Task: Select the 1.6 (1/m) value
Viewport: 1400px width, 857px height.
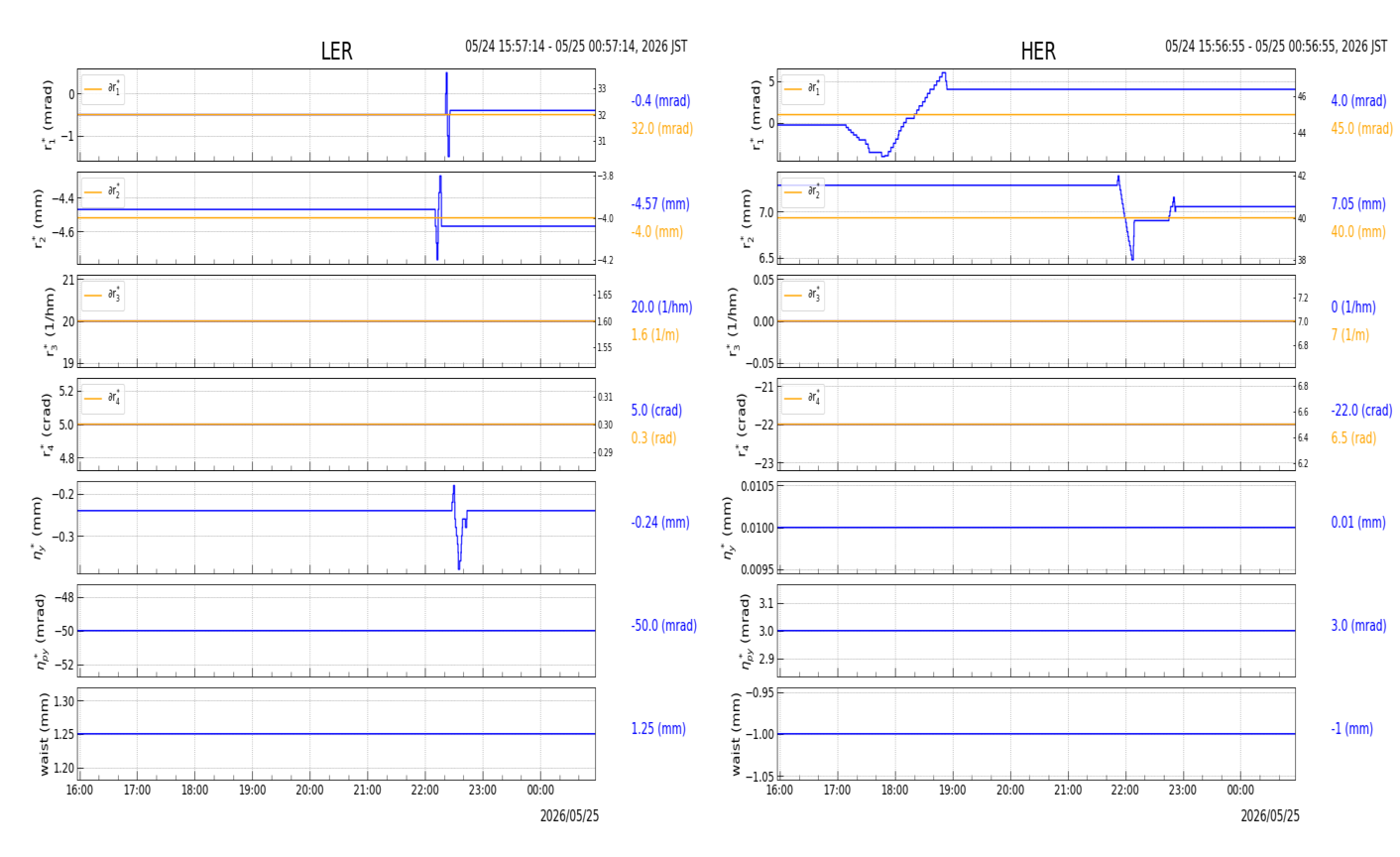Action: (655, 334)
